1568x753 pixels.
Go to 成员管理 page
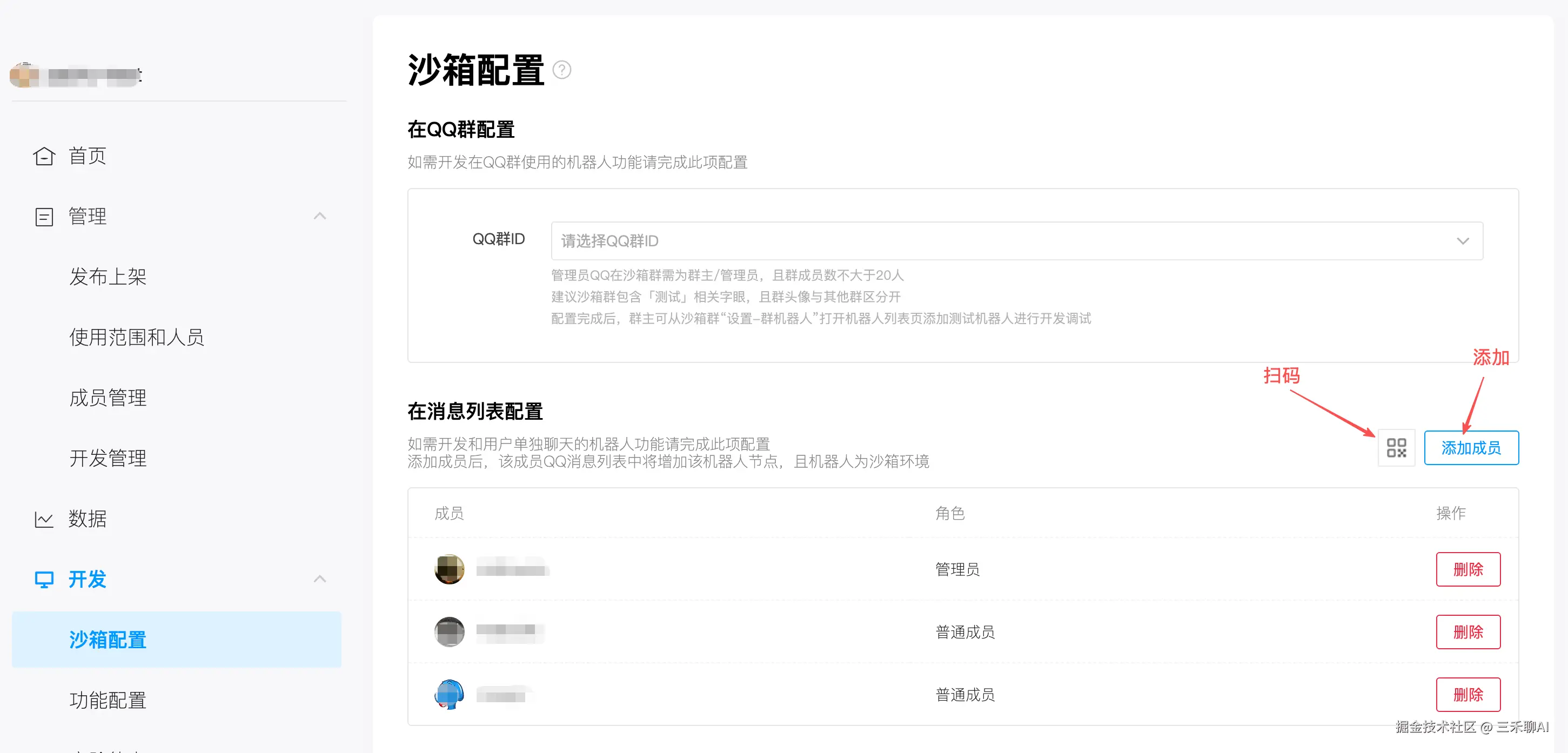coord(108,398)
